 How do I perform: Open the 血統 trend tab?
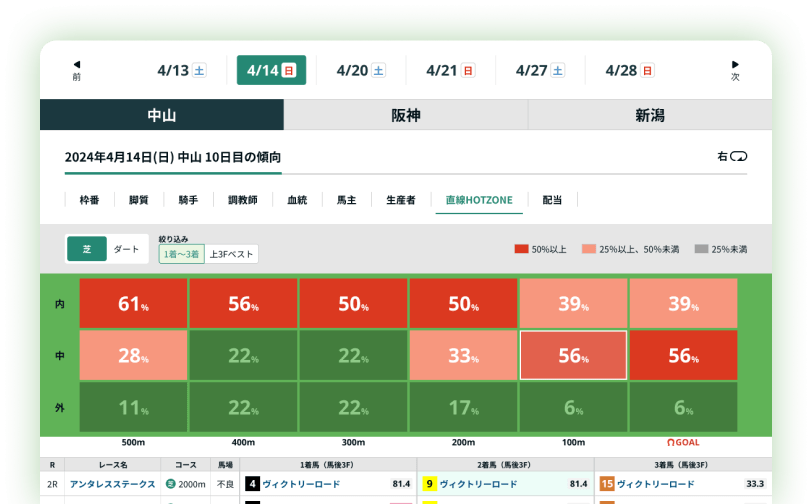click(x=297, y=200)
